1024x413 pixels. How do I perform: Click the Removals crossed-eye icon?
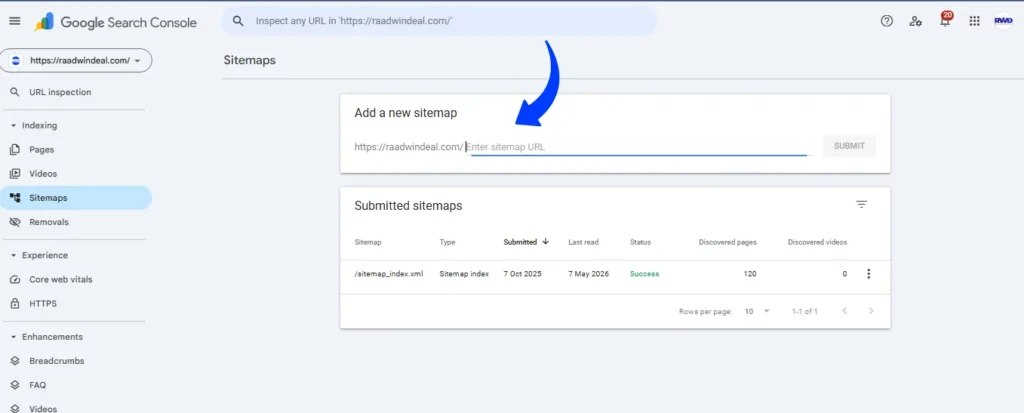15,222
